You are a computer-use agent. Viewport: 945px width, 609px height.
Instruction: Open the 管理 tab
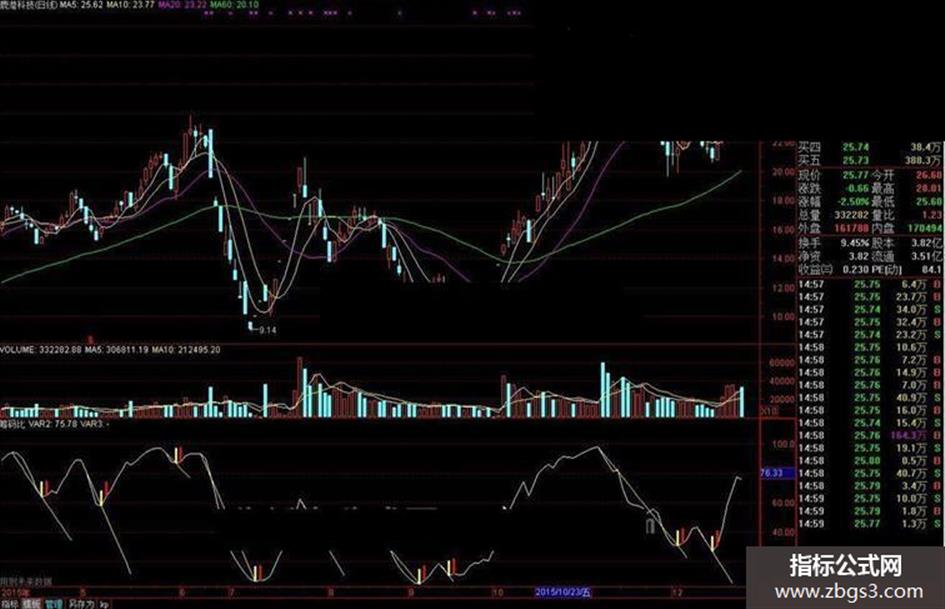click(x=54, y=604)
